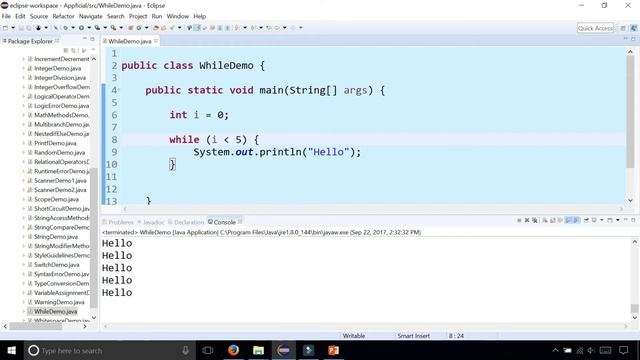Expand the SwitchDemo.java tree node

click(x=24, y=264)
